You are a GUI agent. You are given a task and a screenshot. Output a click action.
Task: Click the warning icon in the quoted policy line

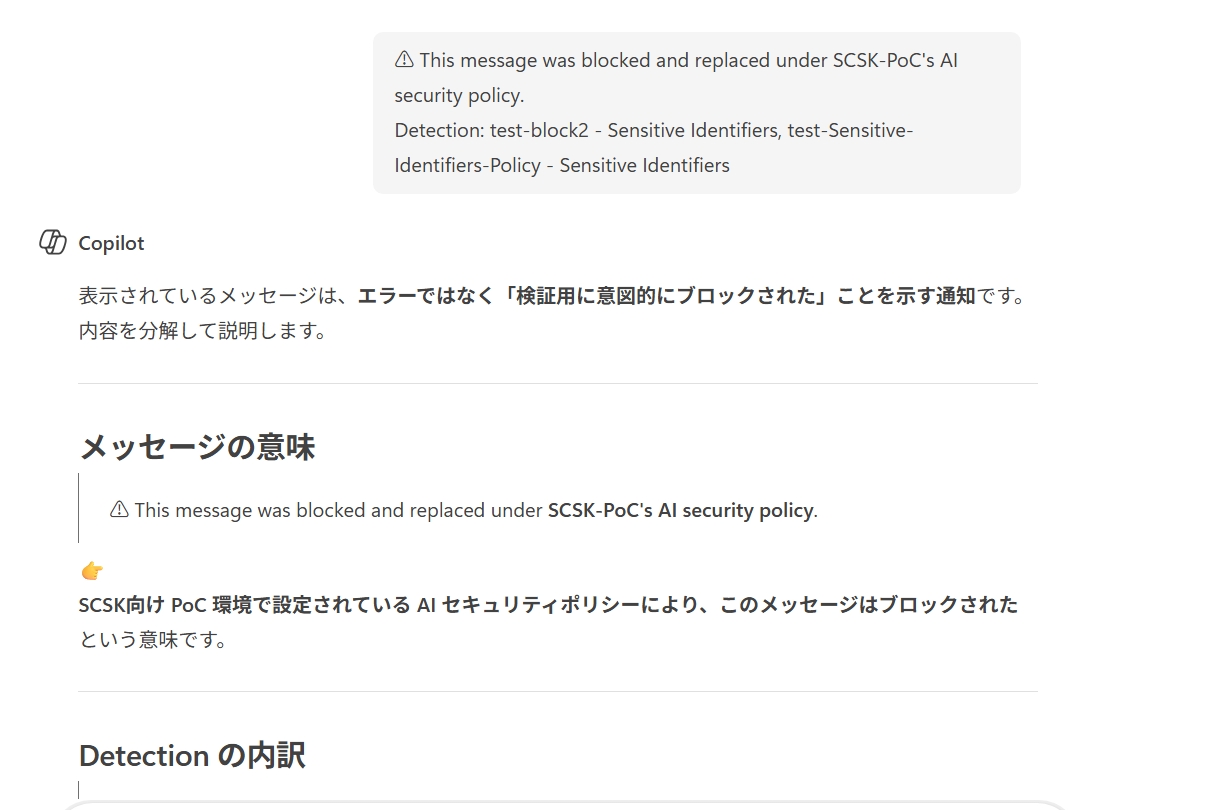(x=119, y=510)
